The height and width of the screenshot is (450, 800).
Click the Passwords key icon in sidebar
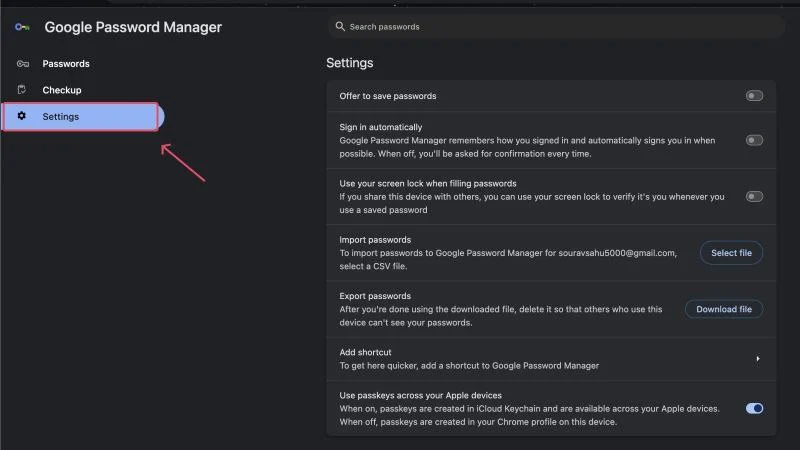click(22, 64)
